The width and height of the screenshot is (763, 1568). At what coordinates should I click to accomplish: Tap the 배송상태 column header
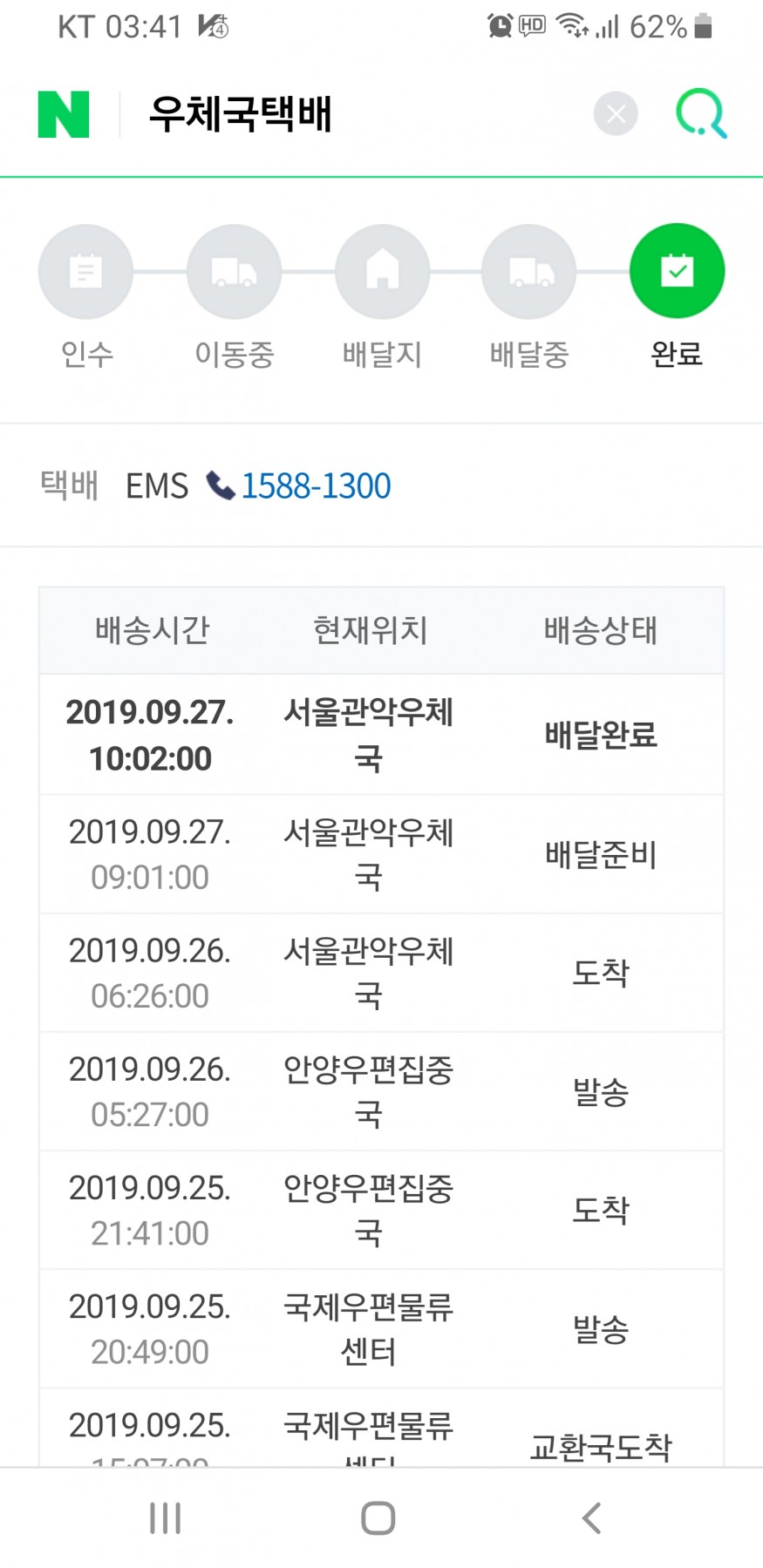(600, 630)
